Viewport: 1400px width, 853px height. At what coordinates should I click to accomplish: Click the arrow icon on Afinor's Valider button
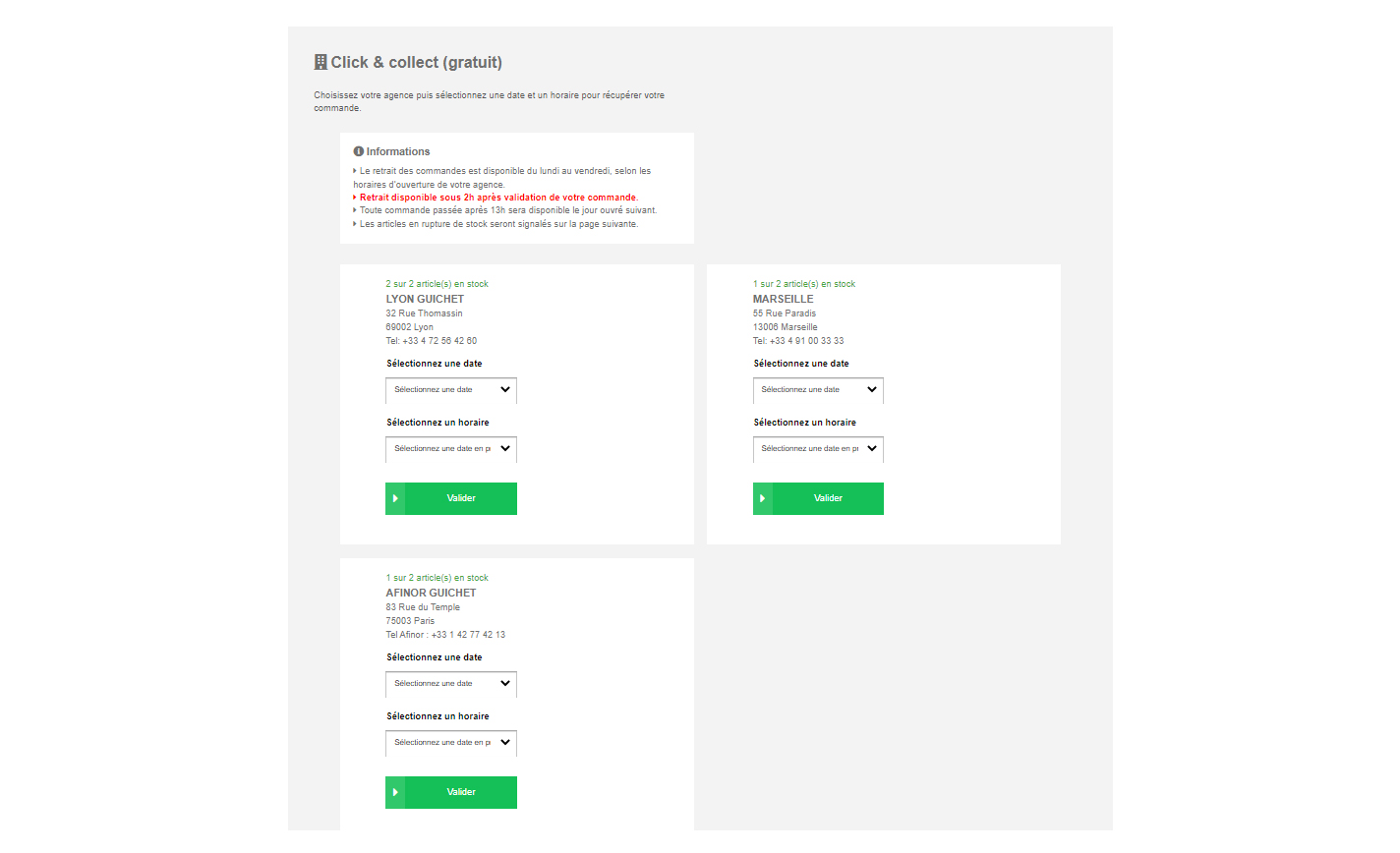(395, 792)
